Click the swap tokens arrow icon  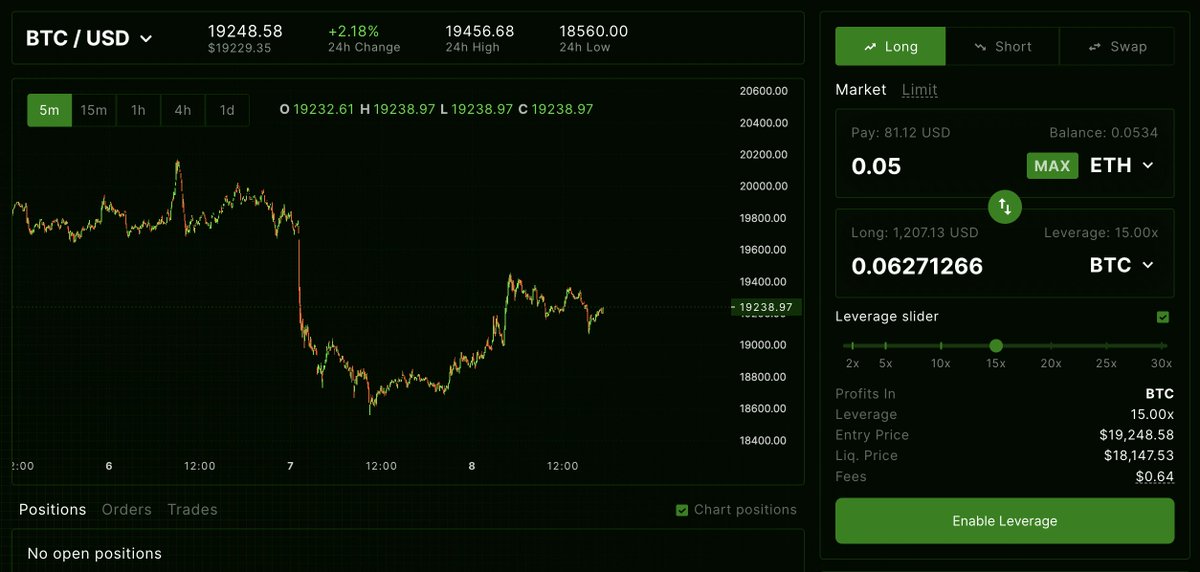tap(1005, 207)
